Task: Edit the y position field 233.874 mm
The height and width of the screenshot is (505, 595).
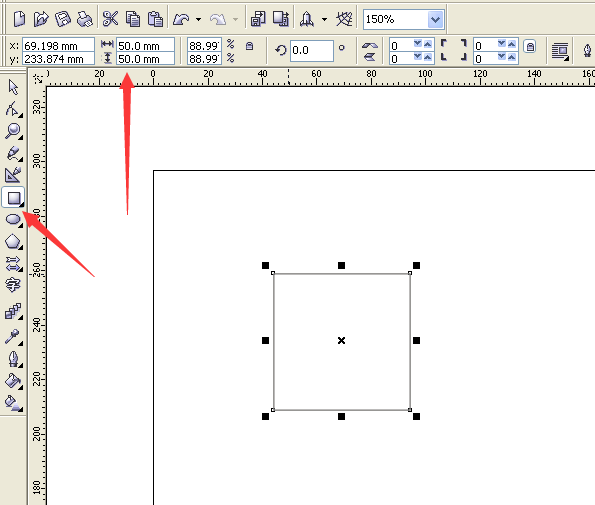Action: pyautogui.click(x=58, y=59)
